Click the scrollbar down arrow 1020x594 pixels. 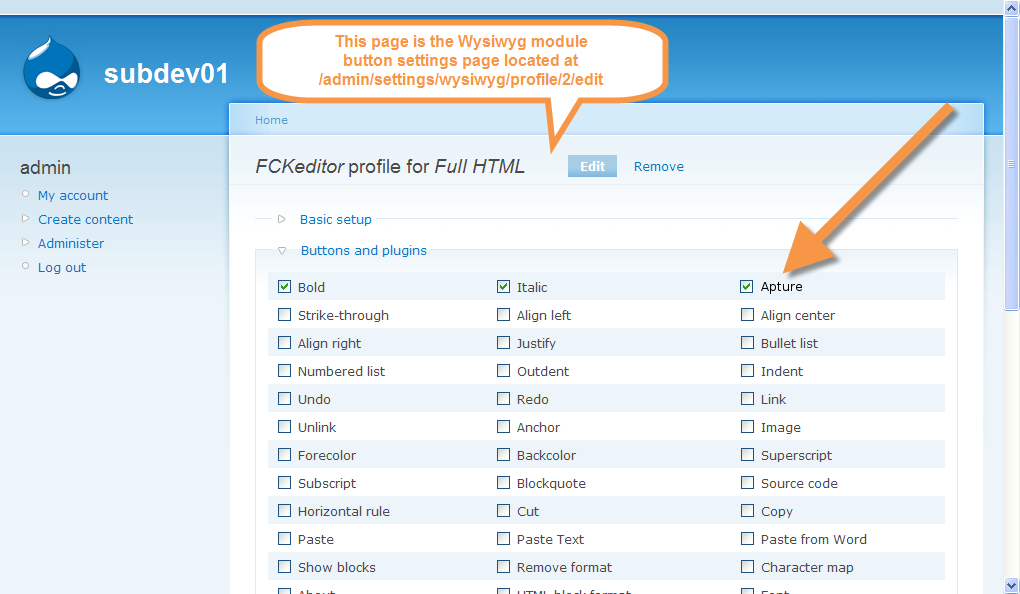(1011, 585)
